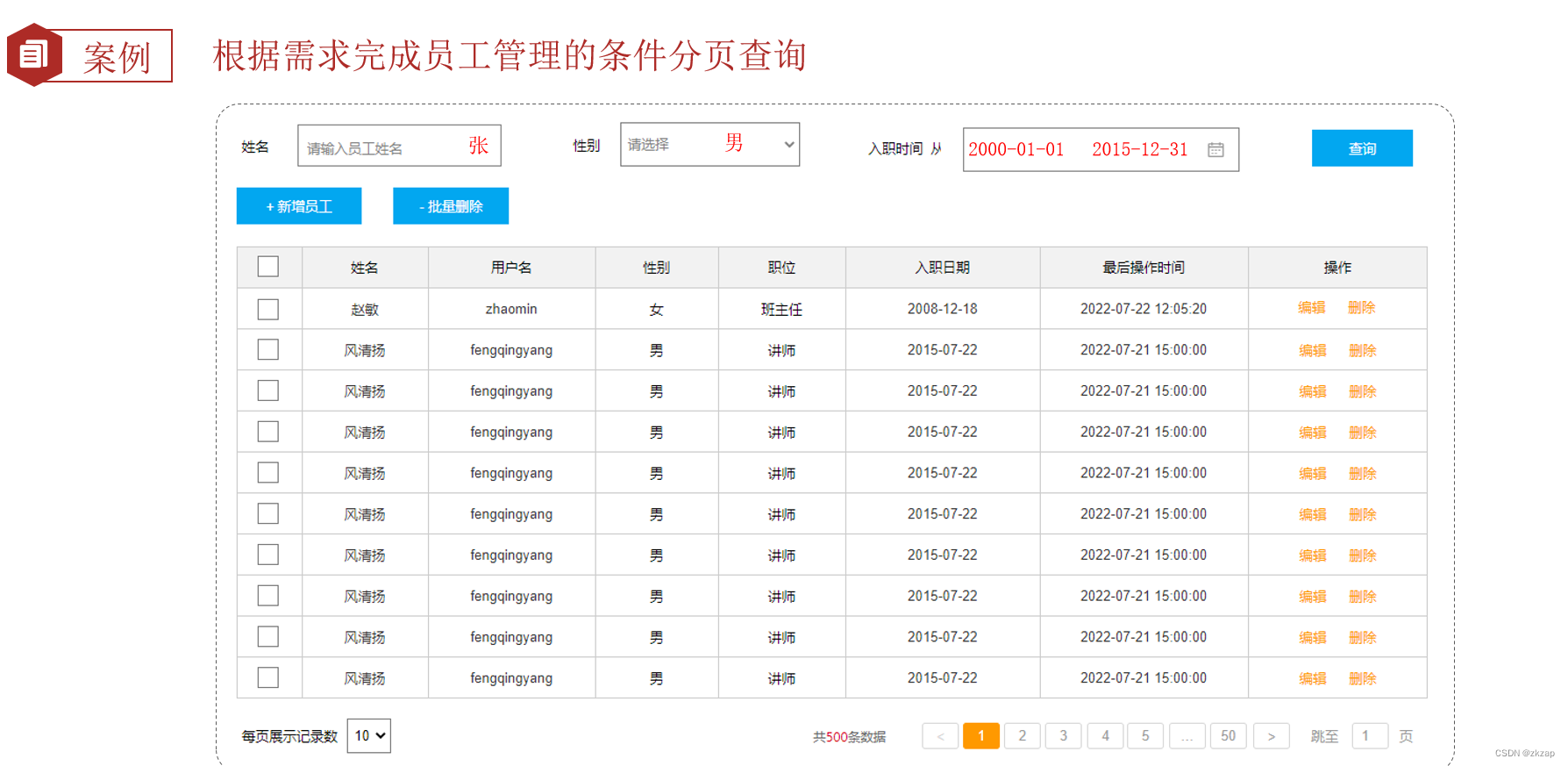1568x766 pixels.
Task: Click the - 批量删除 button
Action: 451,206
